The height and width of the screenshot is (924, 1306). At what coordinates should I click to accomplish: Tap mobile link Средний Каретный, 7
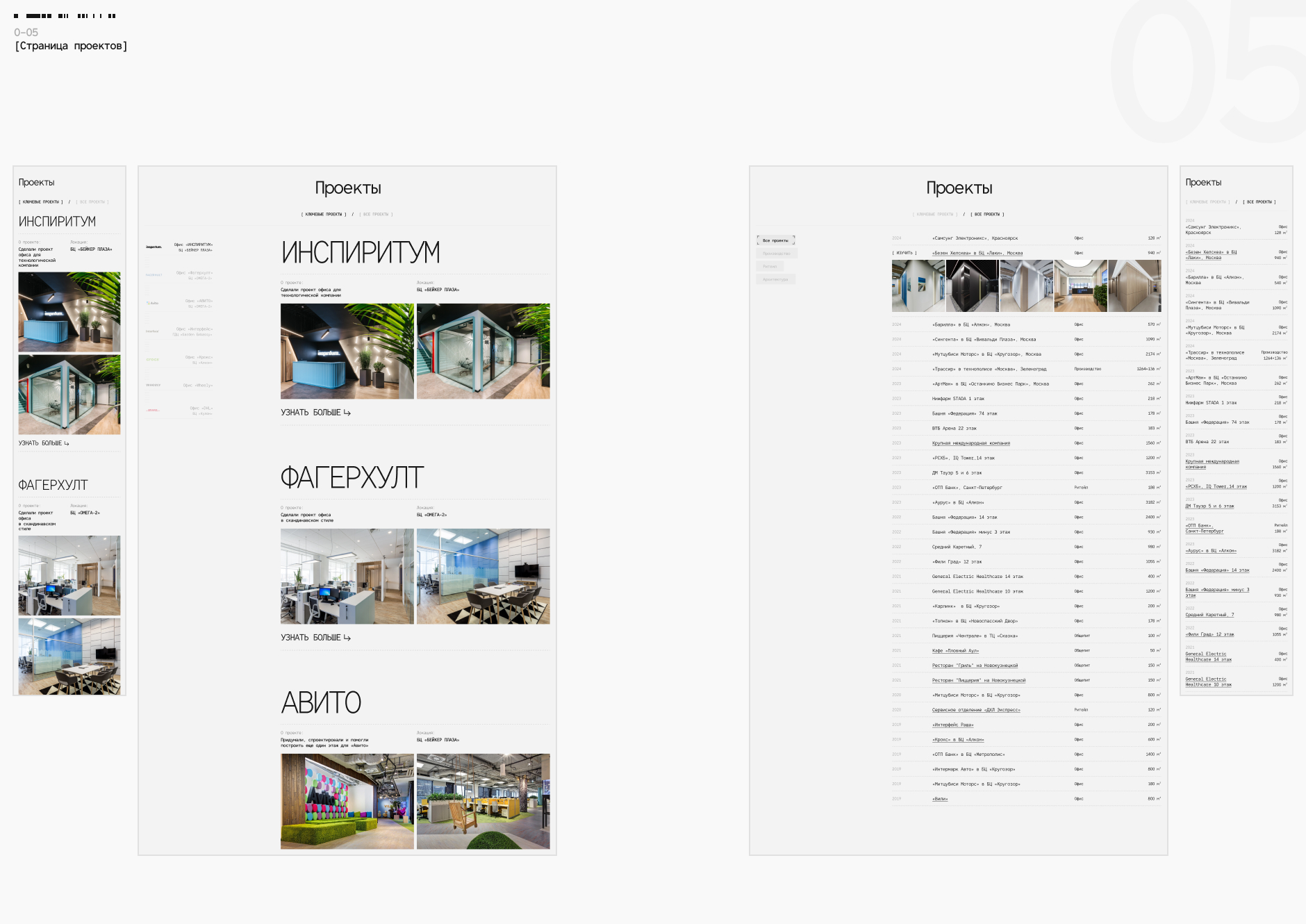[x=1209, y=615]
